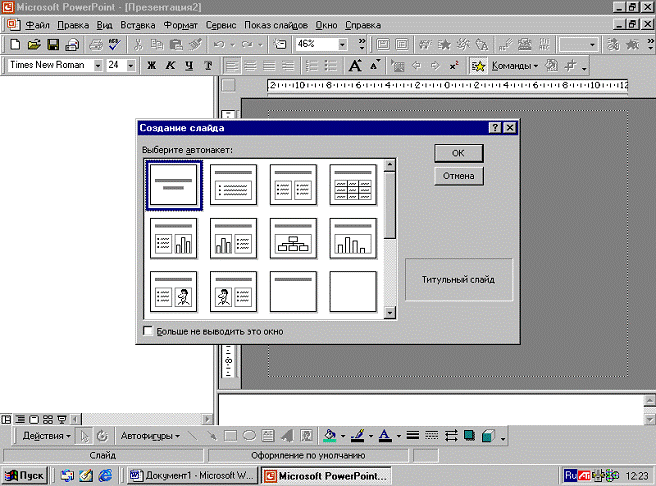Click the Save diskette icon
This screenshot has width=656, height=486.
point(53,45)
